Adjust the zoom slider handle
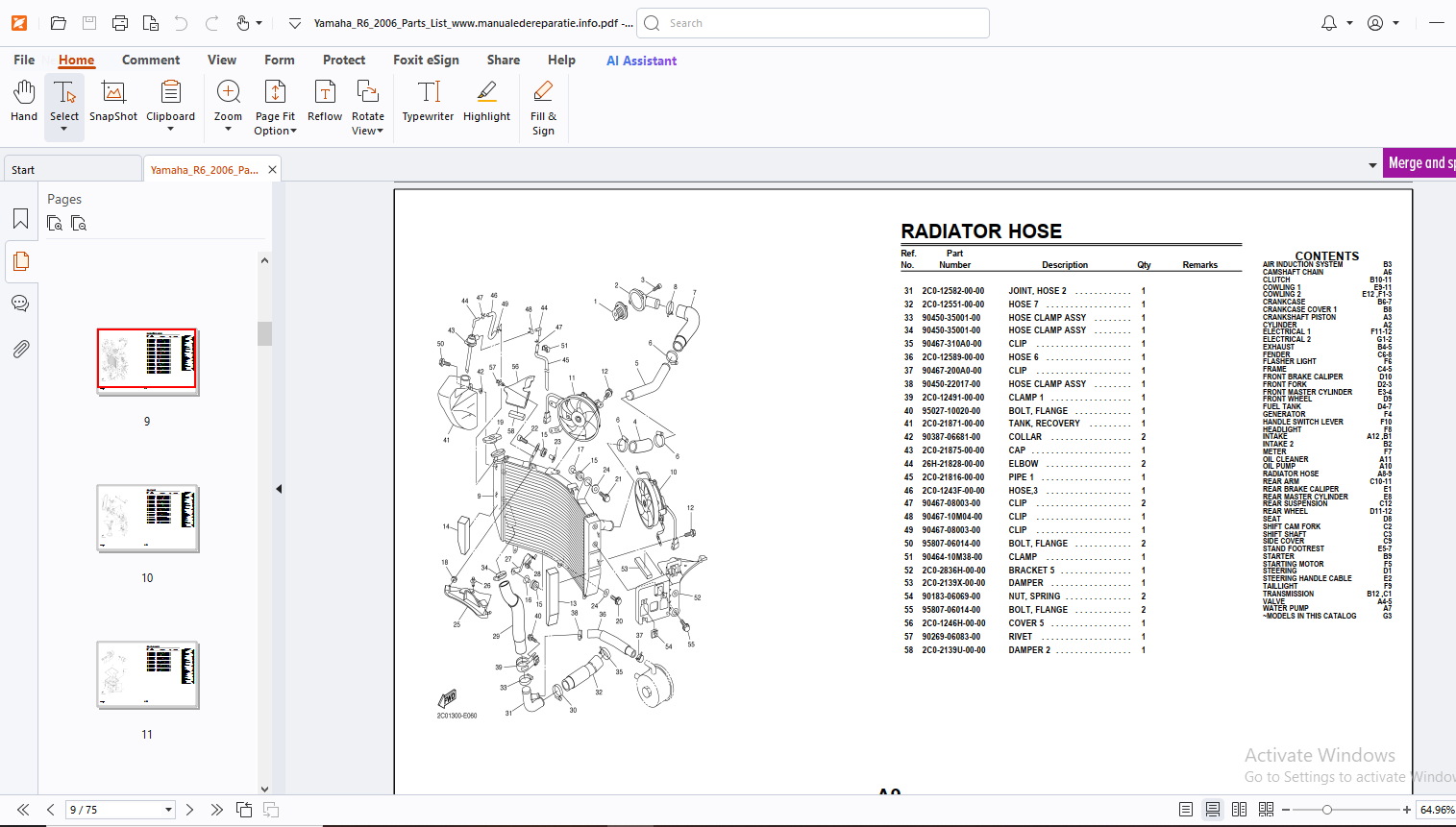Screen dimensions: 1456x827 coord(1327,810)
